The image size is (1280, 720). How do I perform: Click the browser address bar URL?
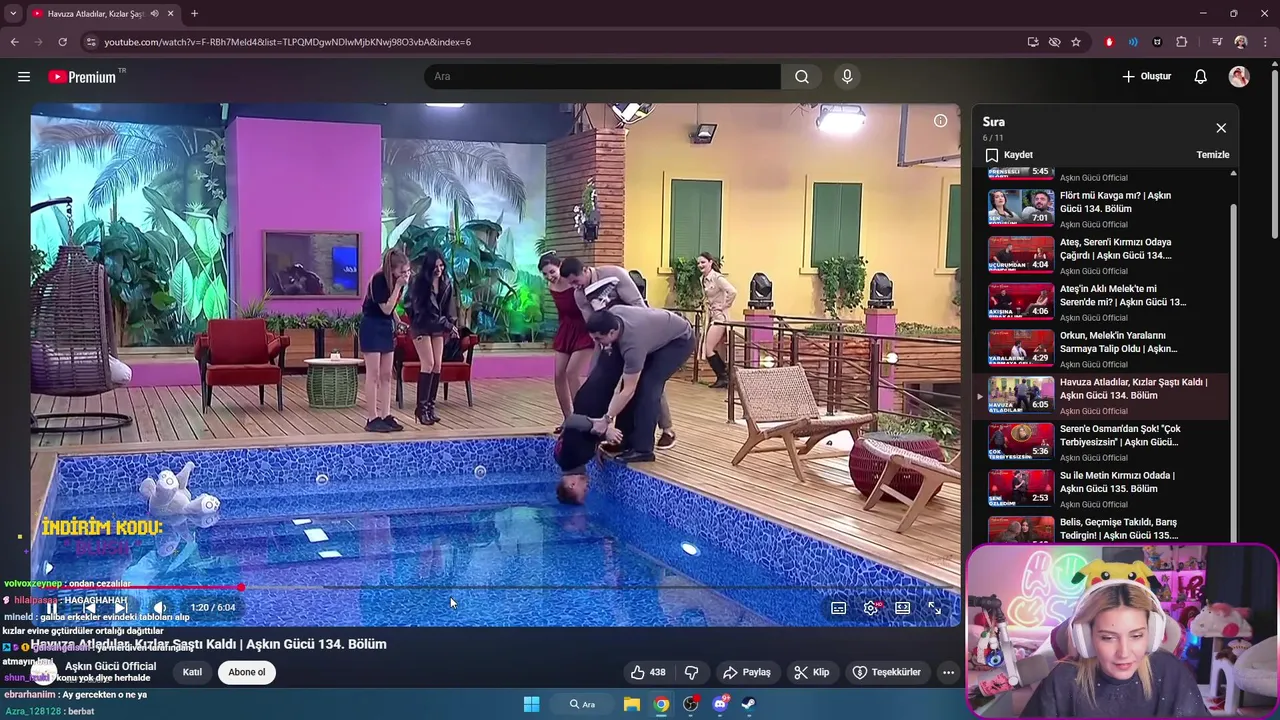pos(288,42)
